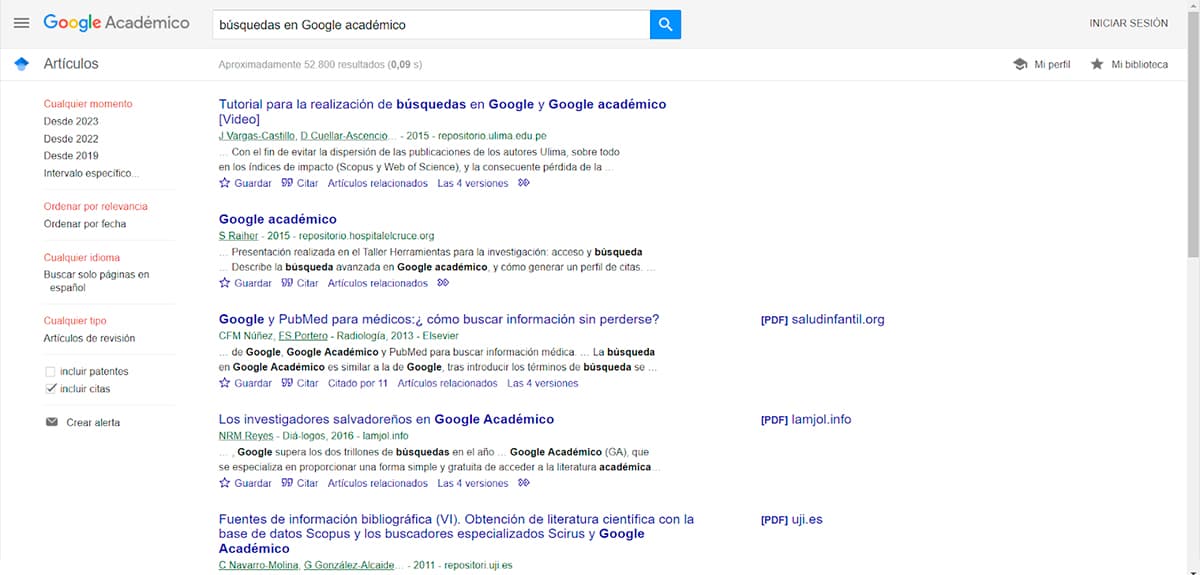
Task: Uncheck the incluir citas checkbox
Action: (51, 388)
